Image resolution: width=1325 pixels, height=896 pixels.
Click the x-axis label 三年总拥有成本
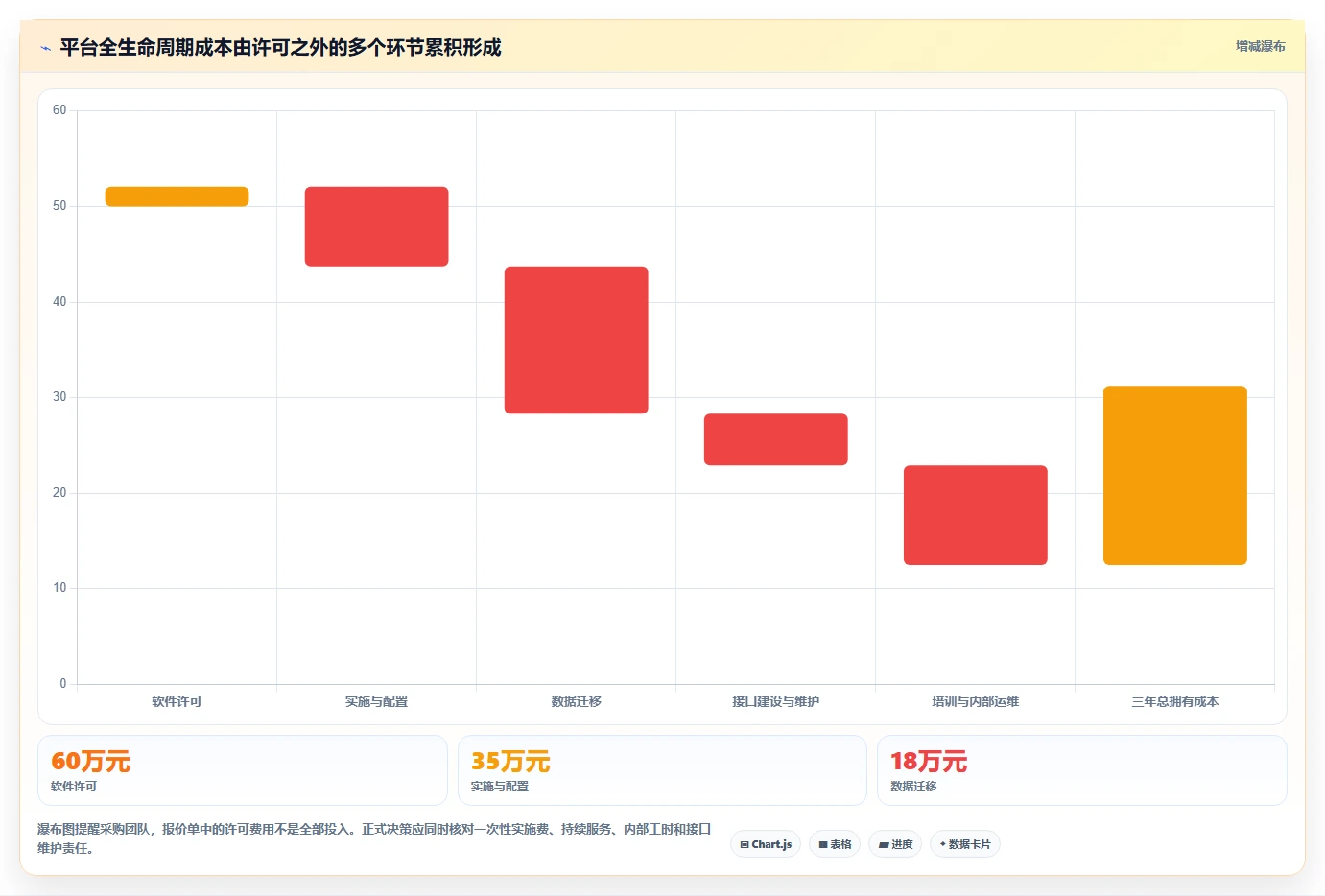[1174, 701]
